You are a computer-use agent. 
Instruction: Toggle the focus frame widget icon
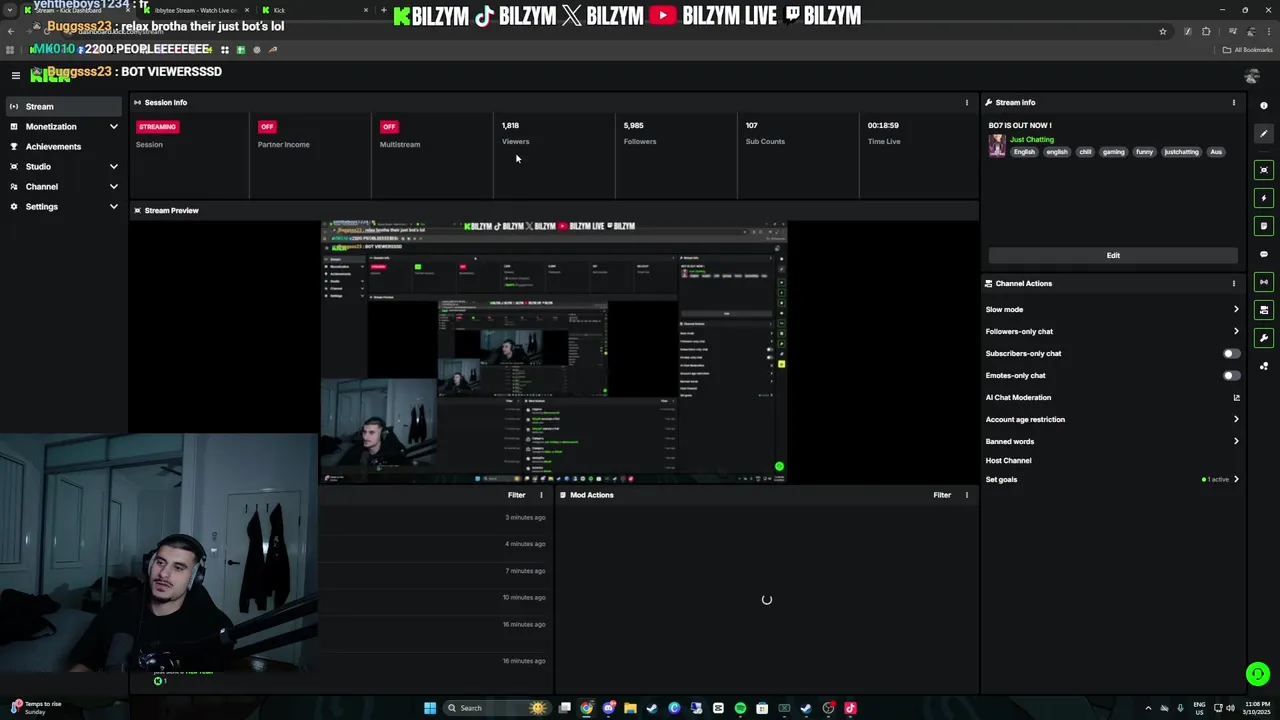point(1264,170)
